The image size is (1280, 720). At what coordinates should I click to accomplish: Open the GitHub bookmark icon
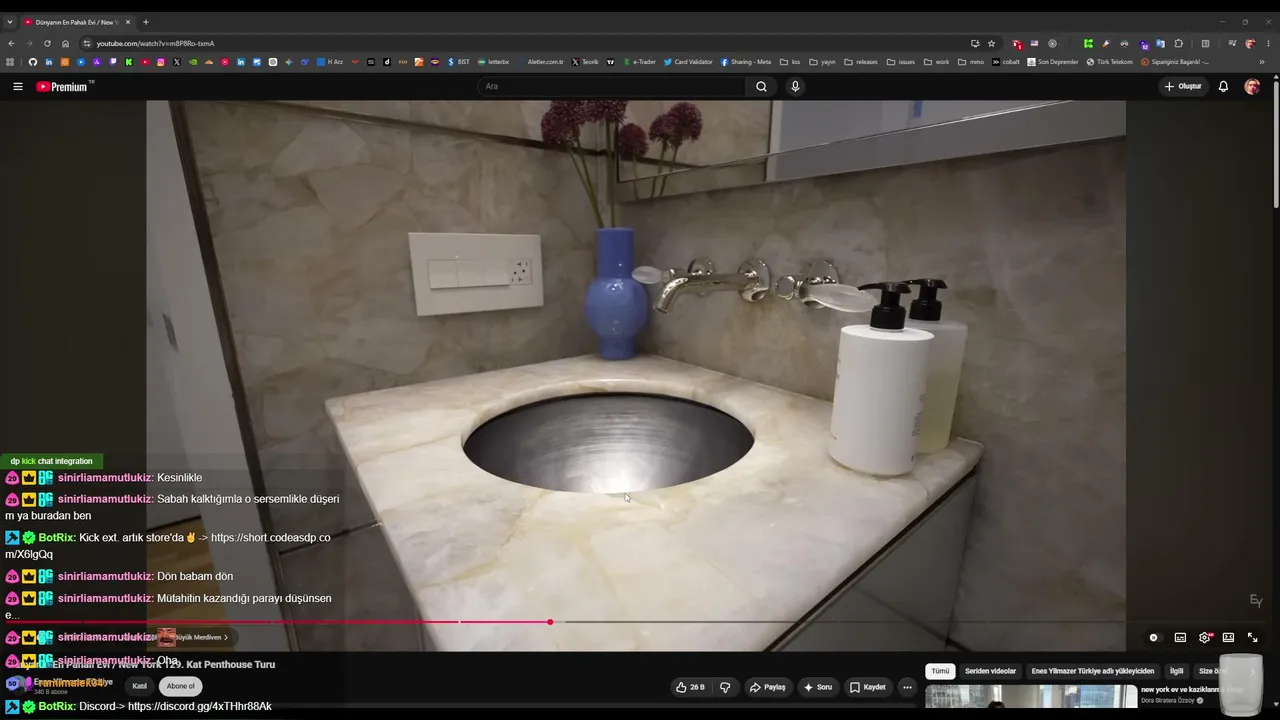coord(33,62)
